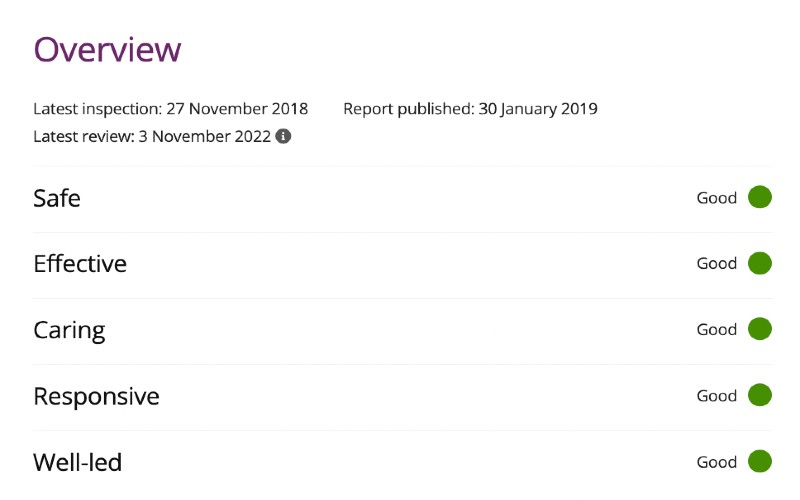This screenshot has height=500, width=800.
Task: Click the green circle for Caring
Action: coord(760,329)
